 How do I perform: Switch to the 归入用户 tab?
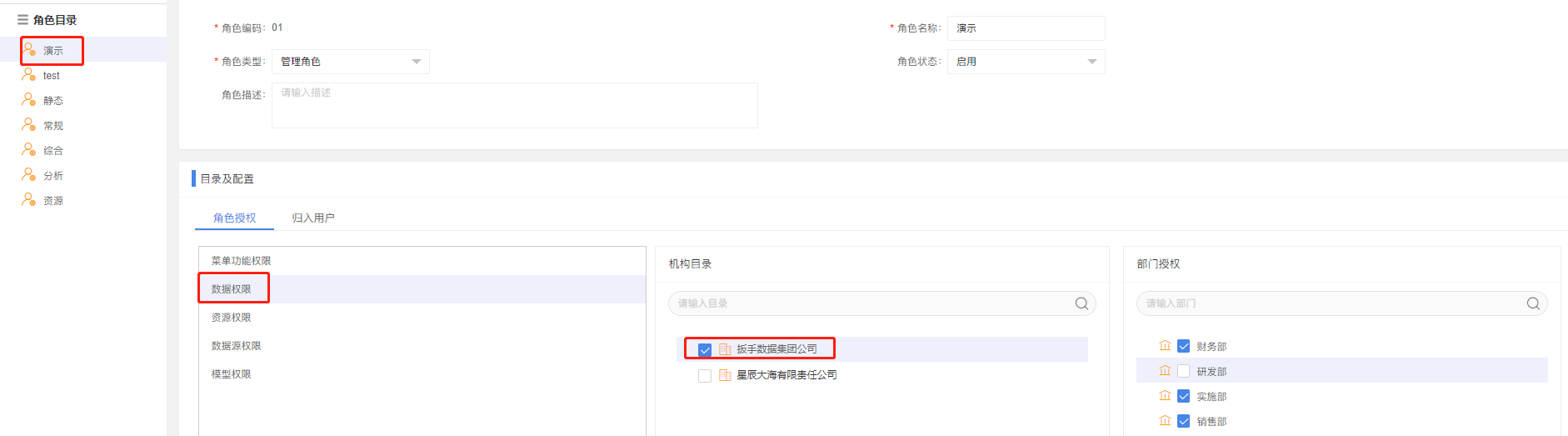(x=313, y=218)
